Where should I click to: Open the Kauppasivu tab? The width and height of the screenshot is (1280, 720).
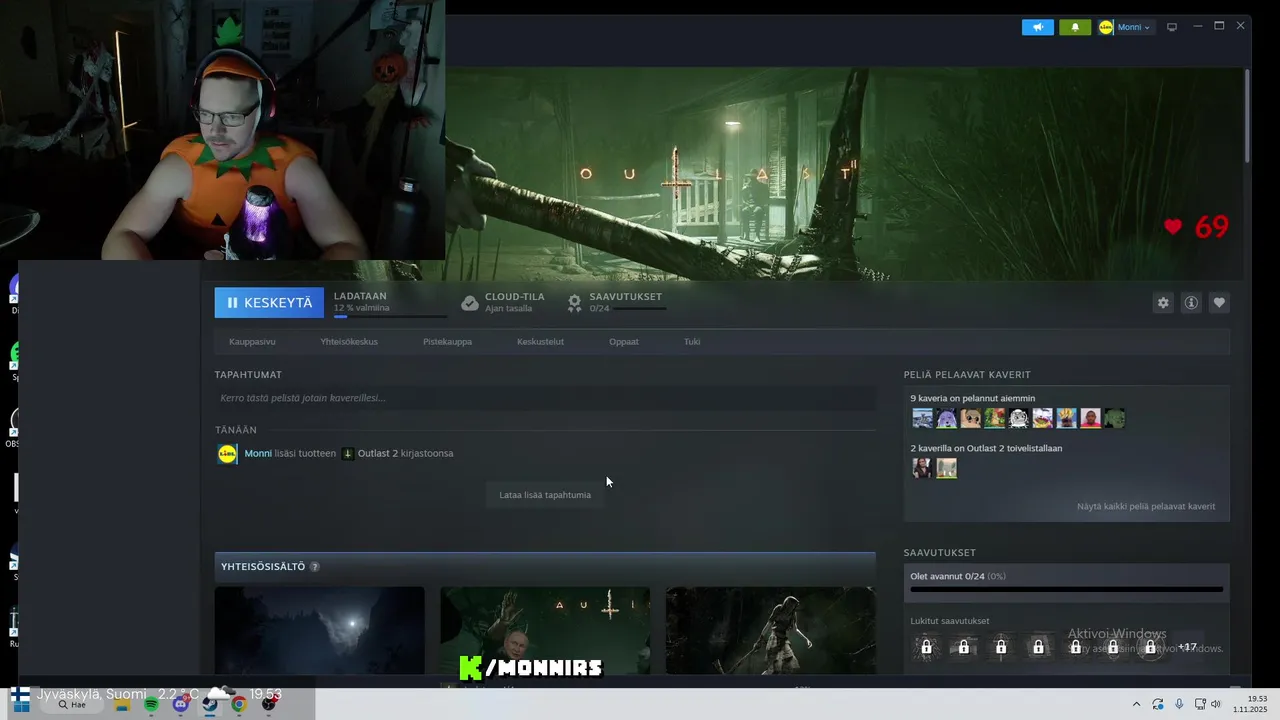pos(252,341)
